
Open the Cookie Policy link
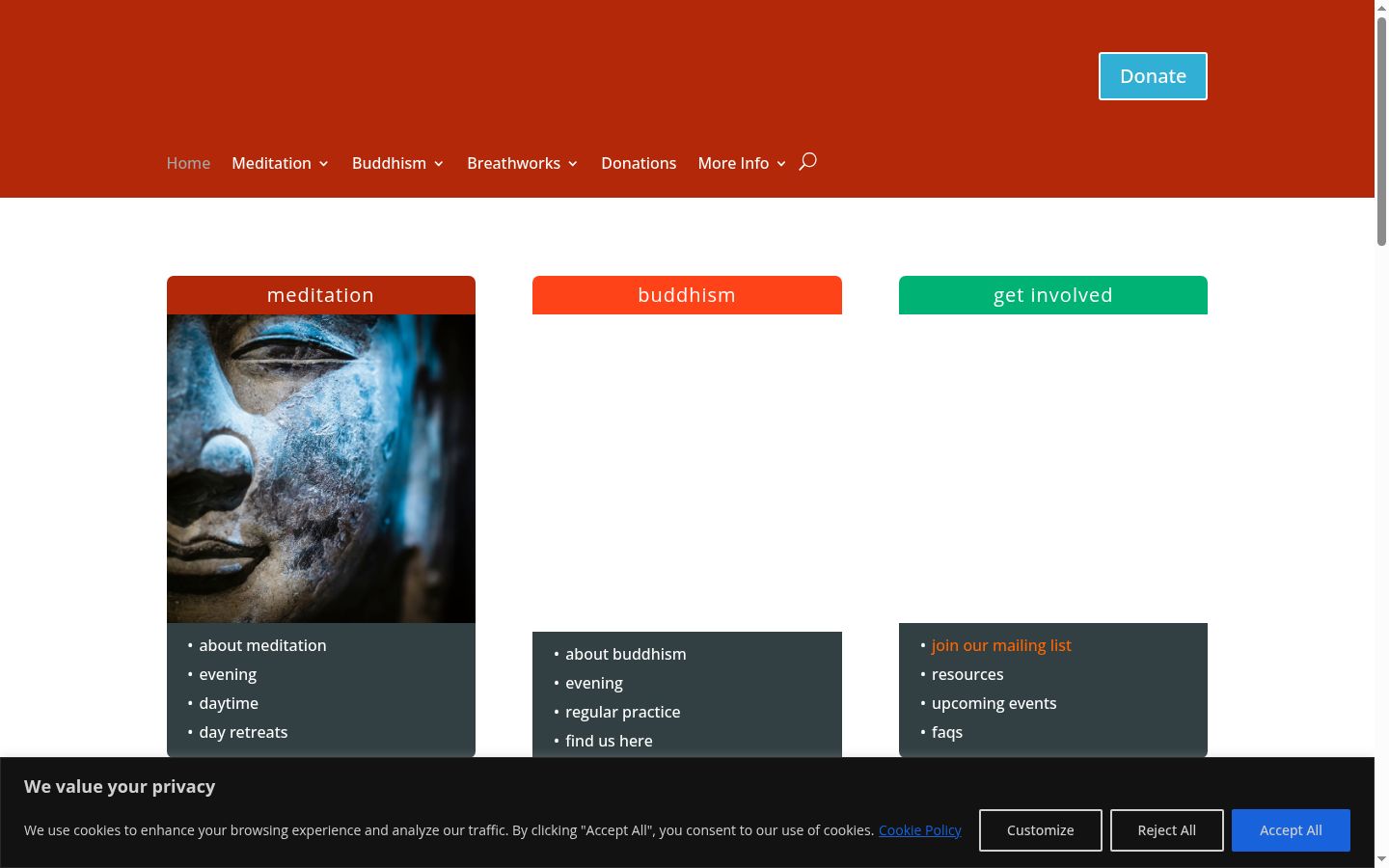pyautogui.click(x=920, y=830)
